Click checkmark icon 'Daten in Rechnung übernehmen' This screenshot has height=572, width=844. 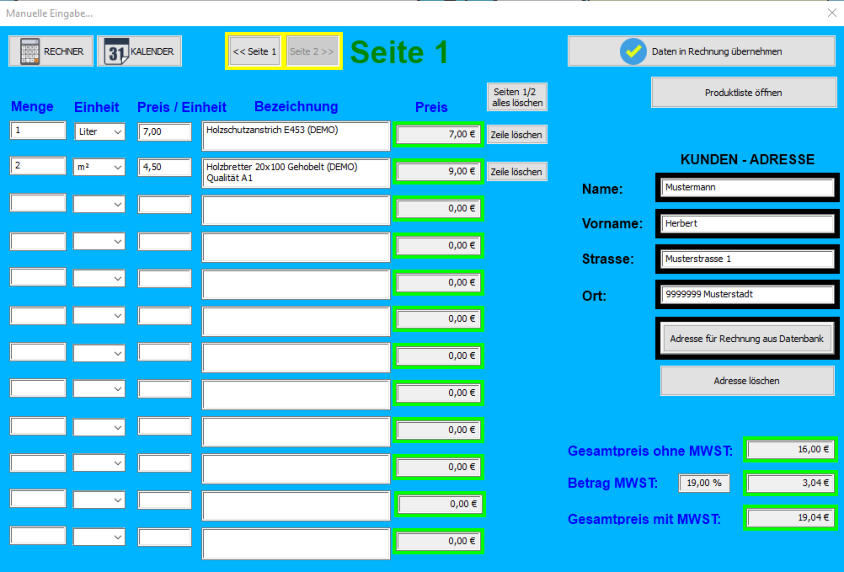pos(632,52)
